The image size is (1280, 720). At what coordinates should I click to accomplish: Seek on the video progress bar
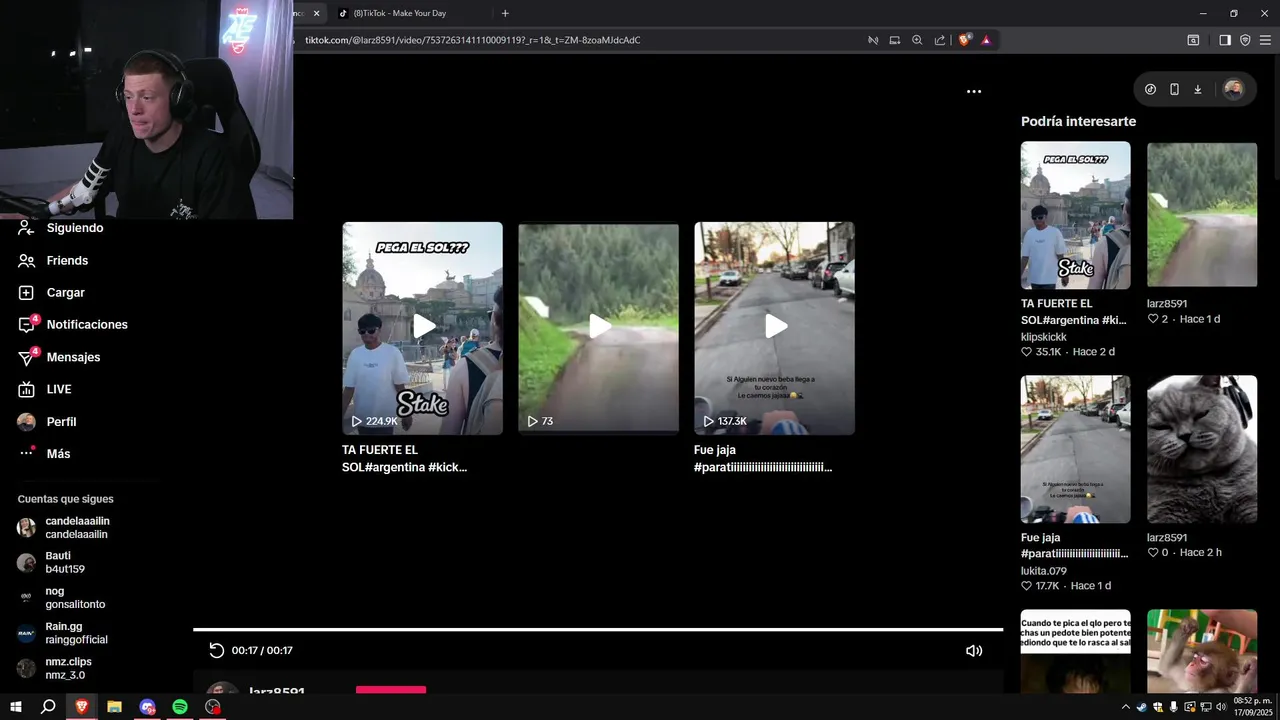tap(598, 630)
